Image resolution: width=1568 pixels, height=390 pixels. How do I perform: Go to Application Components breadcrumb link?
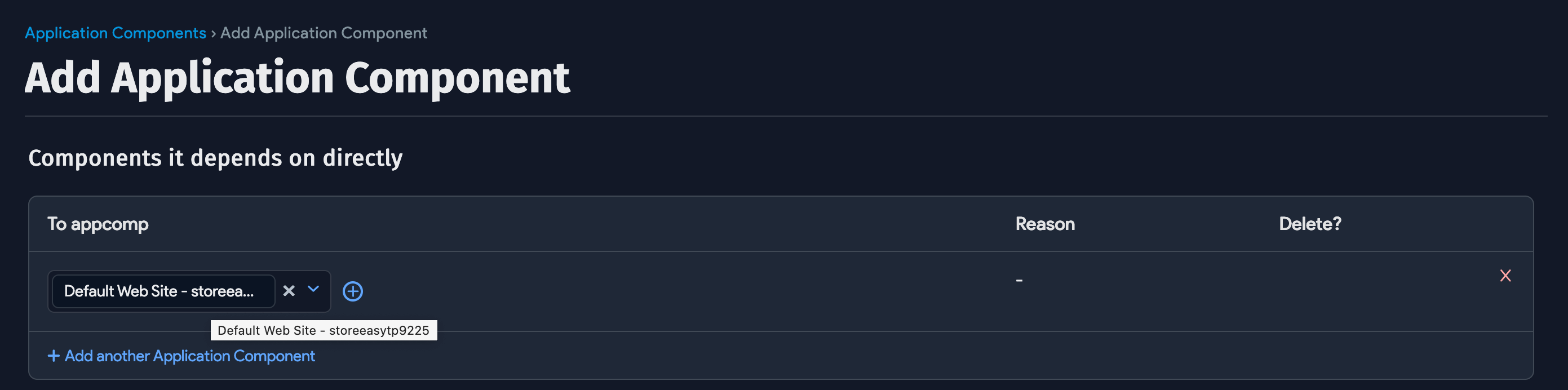coord(116,33)
